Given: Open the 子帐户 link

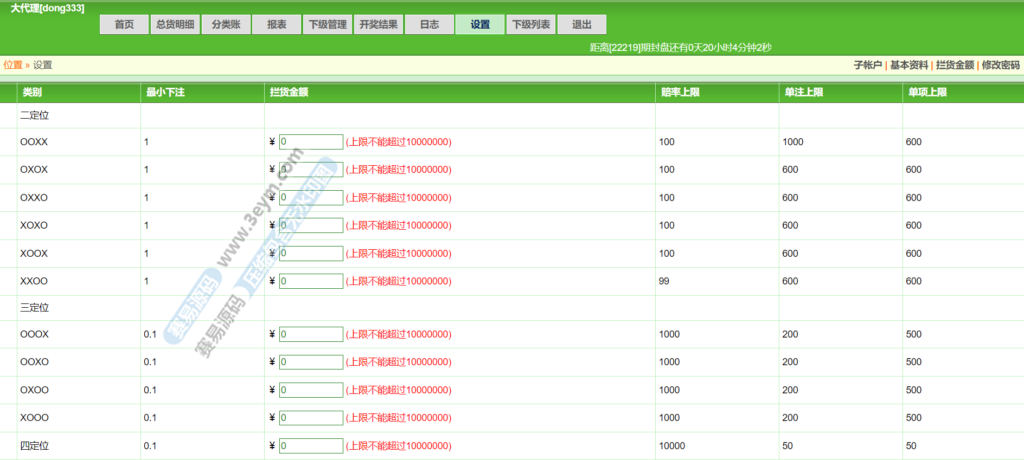Looking at the screenshot, I should [x=867, y=65].
